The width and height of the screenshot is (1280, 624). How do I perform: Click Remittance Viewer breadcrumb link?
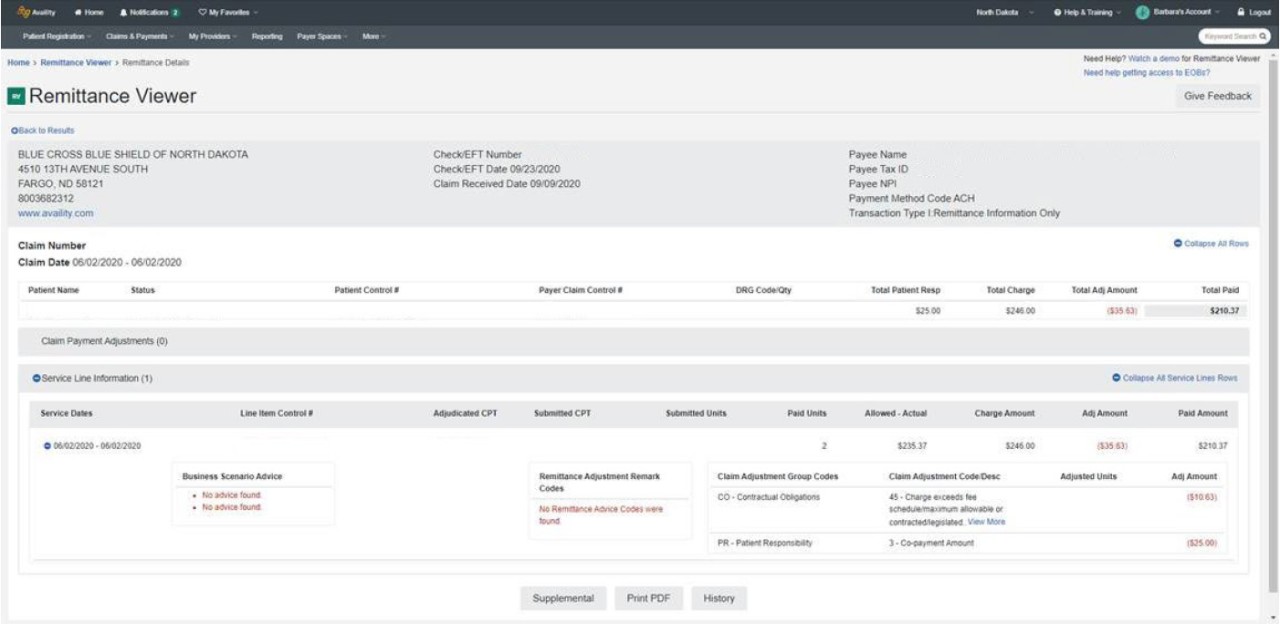click(x=76, y=63)
